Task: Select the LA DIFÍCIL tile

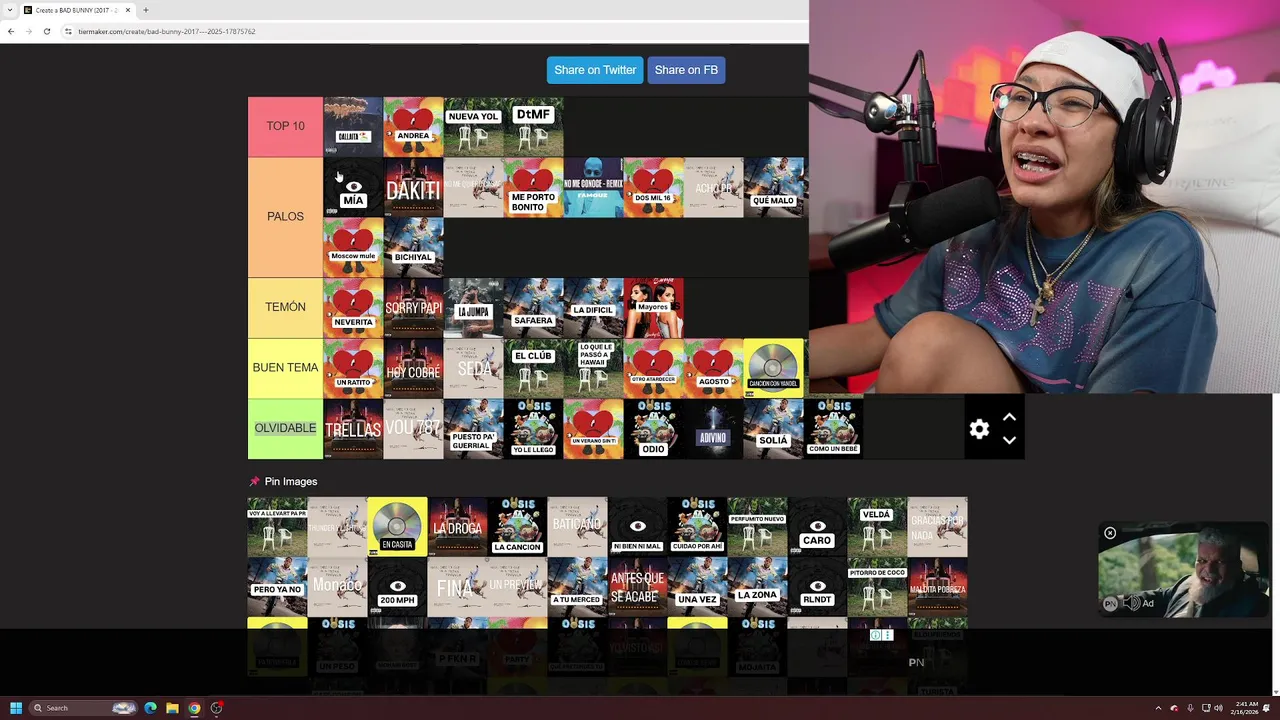Action: pos(593,308)
